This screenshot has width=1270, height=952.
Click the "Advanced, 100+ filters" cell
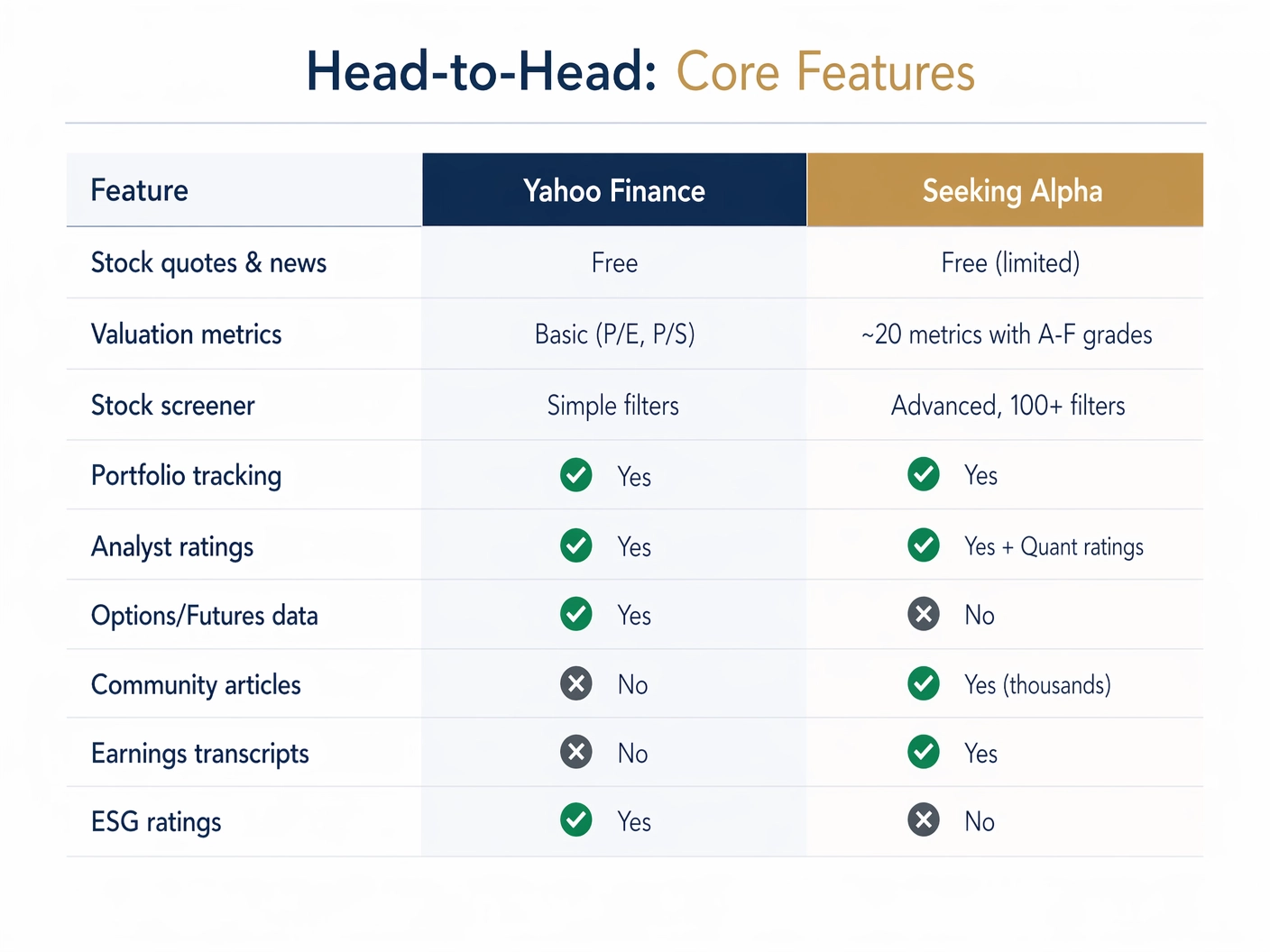pyautogui.click(x=1008, y=406)
